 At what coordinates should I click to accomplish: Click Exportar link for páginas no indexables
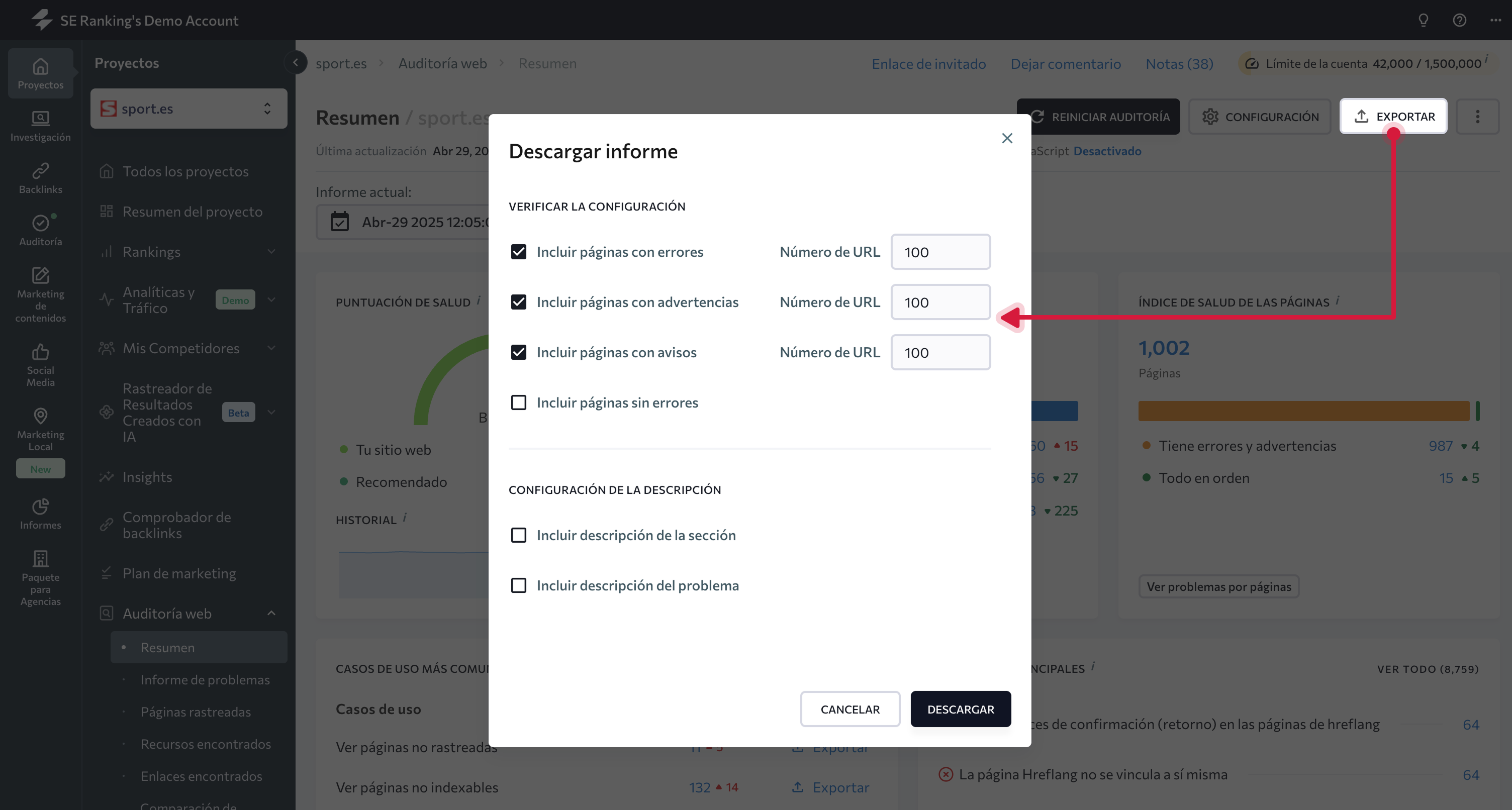pos(830,787)
